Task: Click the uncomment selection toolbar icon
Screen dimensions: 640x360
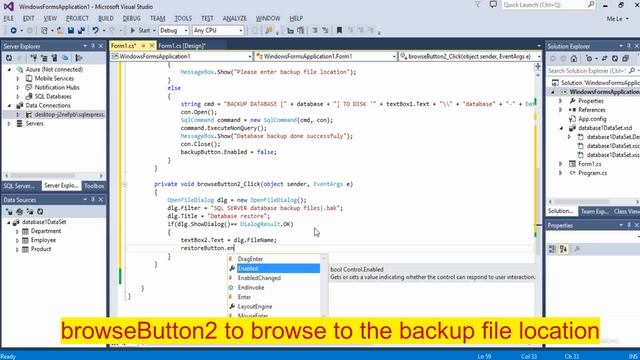Action: [x=325, y=31]
